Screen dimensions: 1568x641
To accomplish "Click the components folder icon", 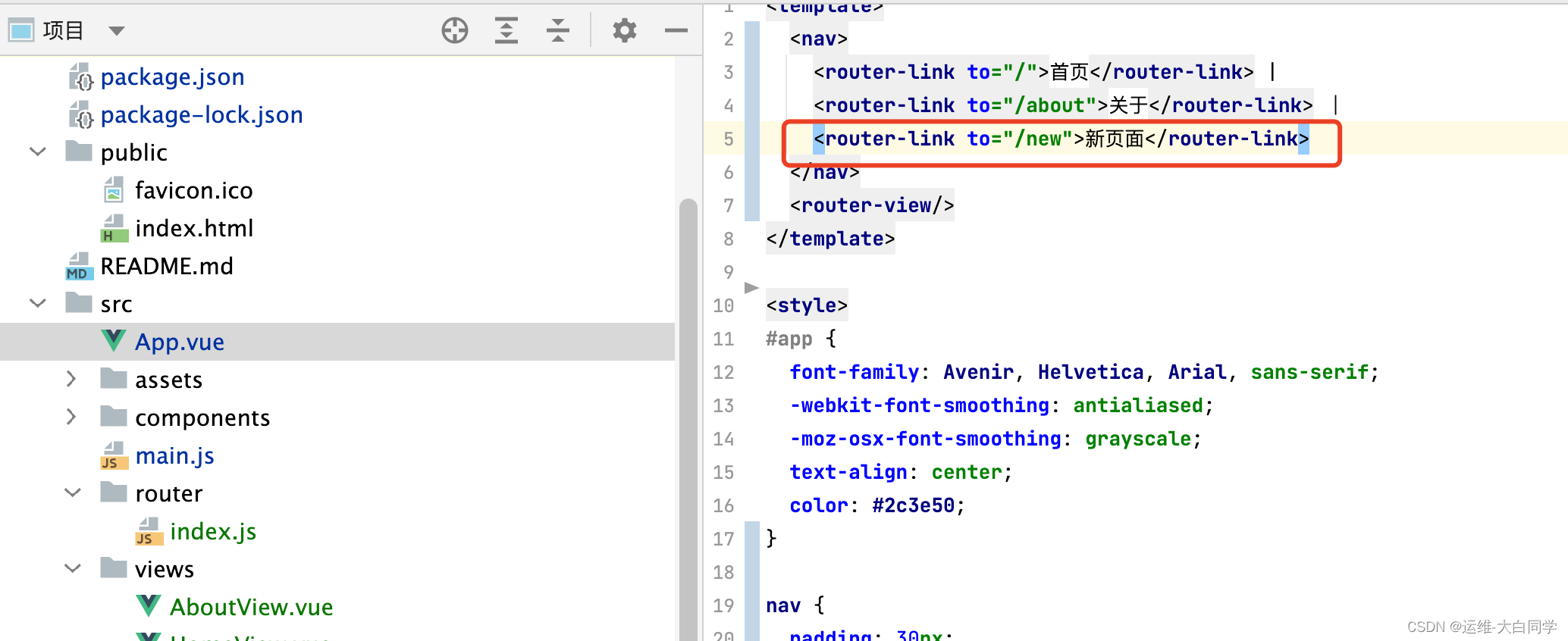I will [114, 416].
